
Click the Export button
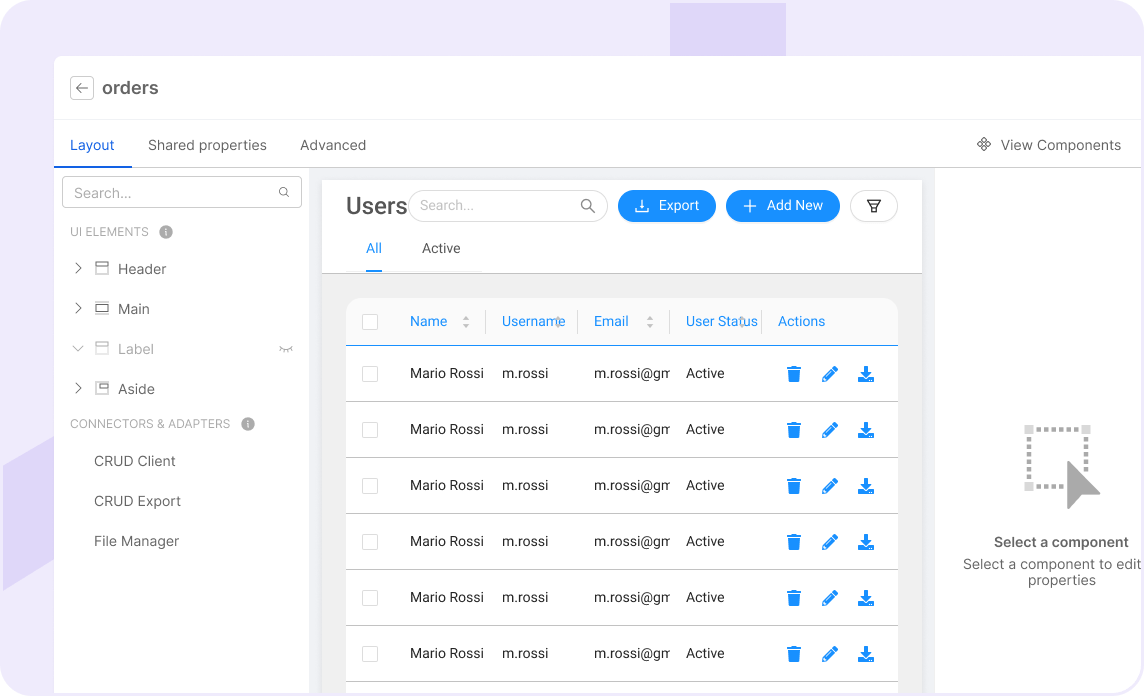point(666,205)
